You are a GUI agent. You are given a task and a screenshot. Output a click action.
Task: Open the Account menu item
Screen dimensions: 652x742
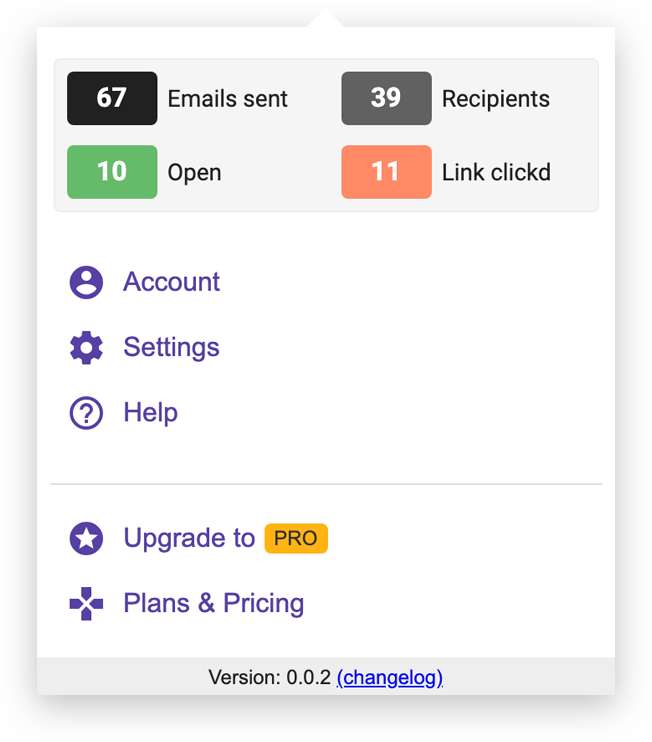pyautogui.click(x=171, y=282)
